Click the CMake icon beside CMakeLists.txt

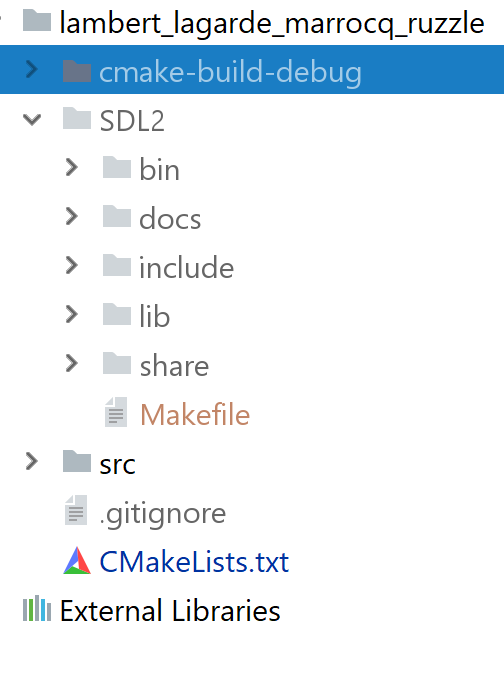77,561
